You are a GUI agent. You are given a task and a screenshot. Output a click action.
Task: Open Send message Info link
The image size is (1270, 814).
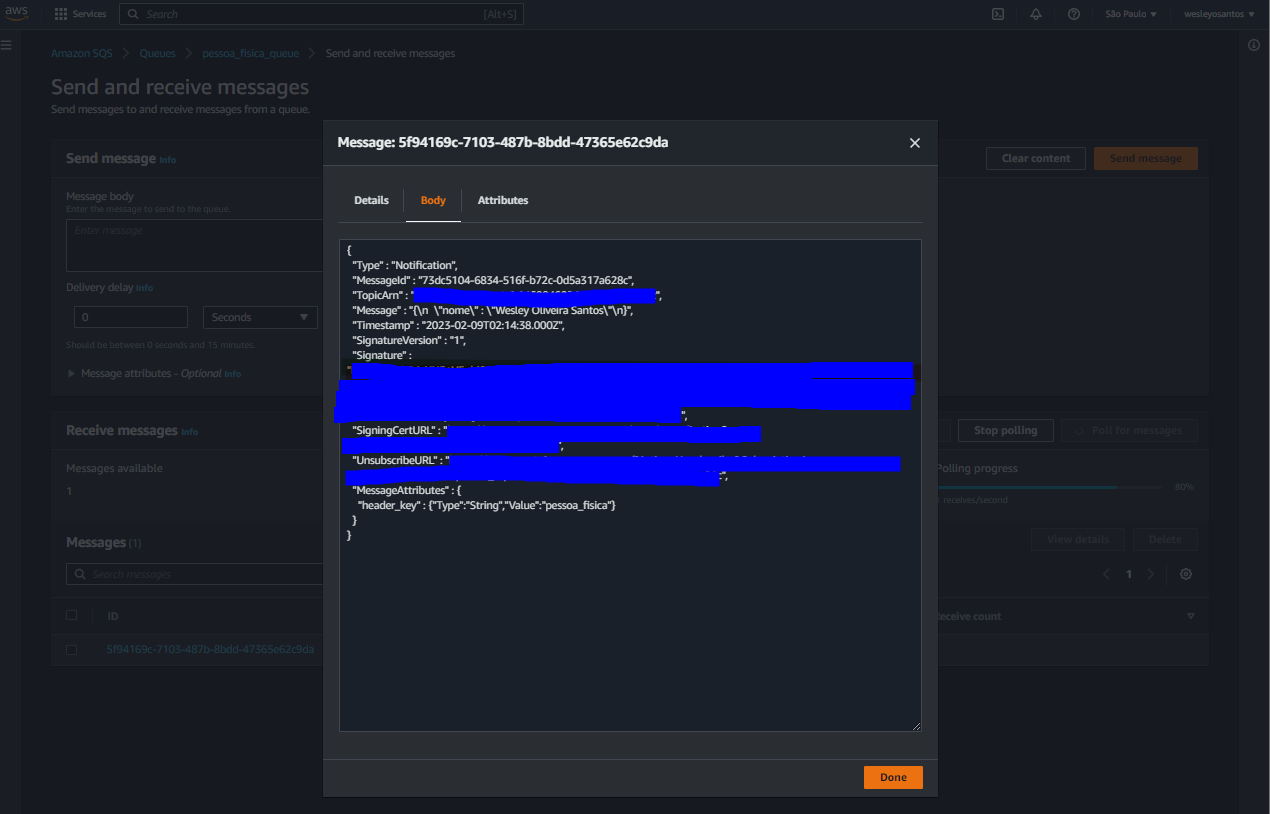168,160
